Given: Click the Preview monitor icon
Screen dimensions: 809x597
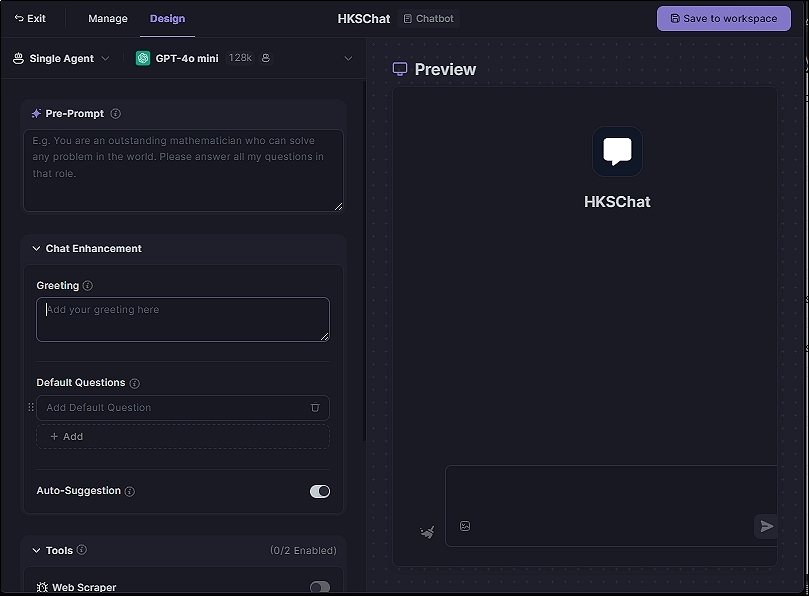Looking at the screenshot, I should [x=401, y=69].
